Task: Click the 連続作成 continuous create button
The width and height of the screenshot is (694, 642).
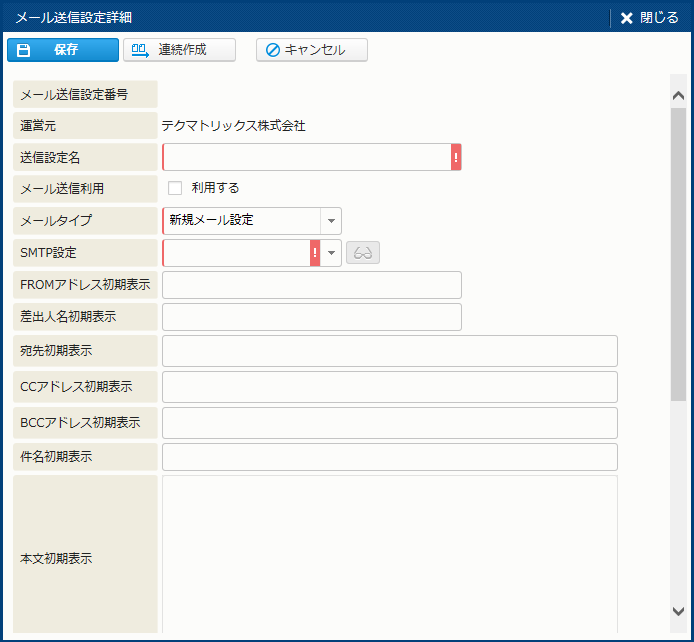Action: (179, 50)
